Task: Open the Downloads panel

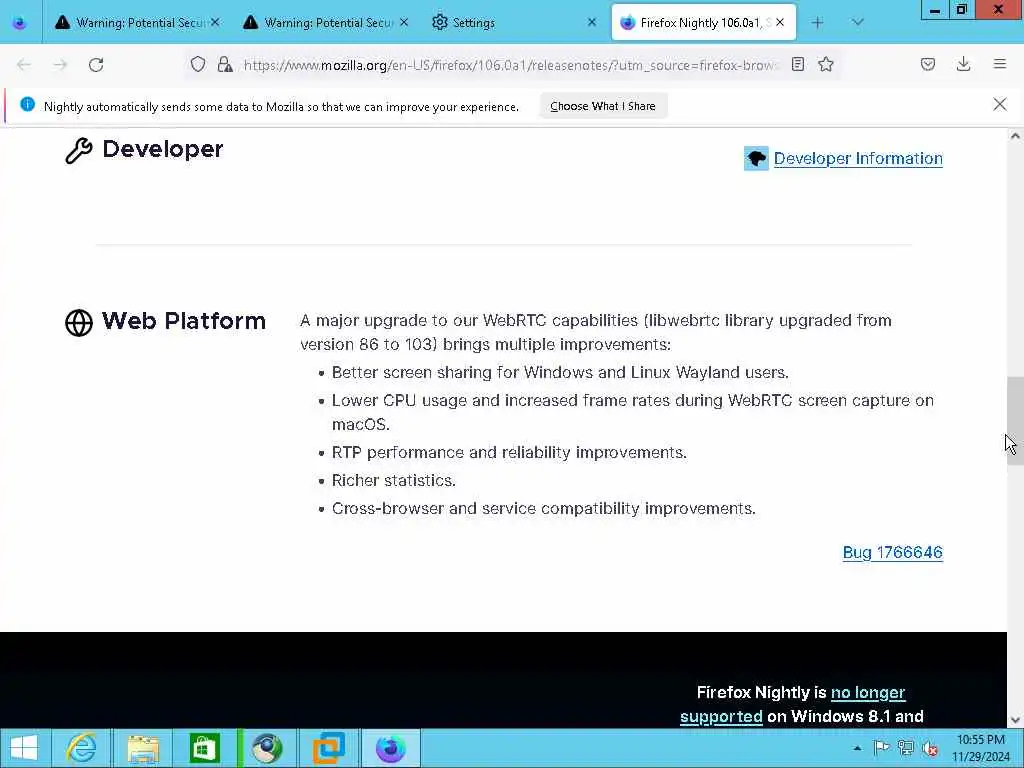Action: pos(963,64)
